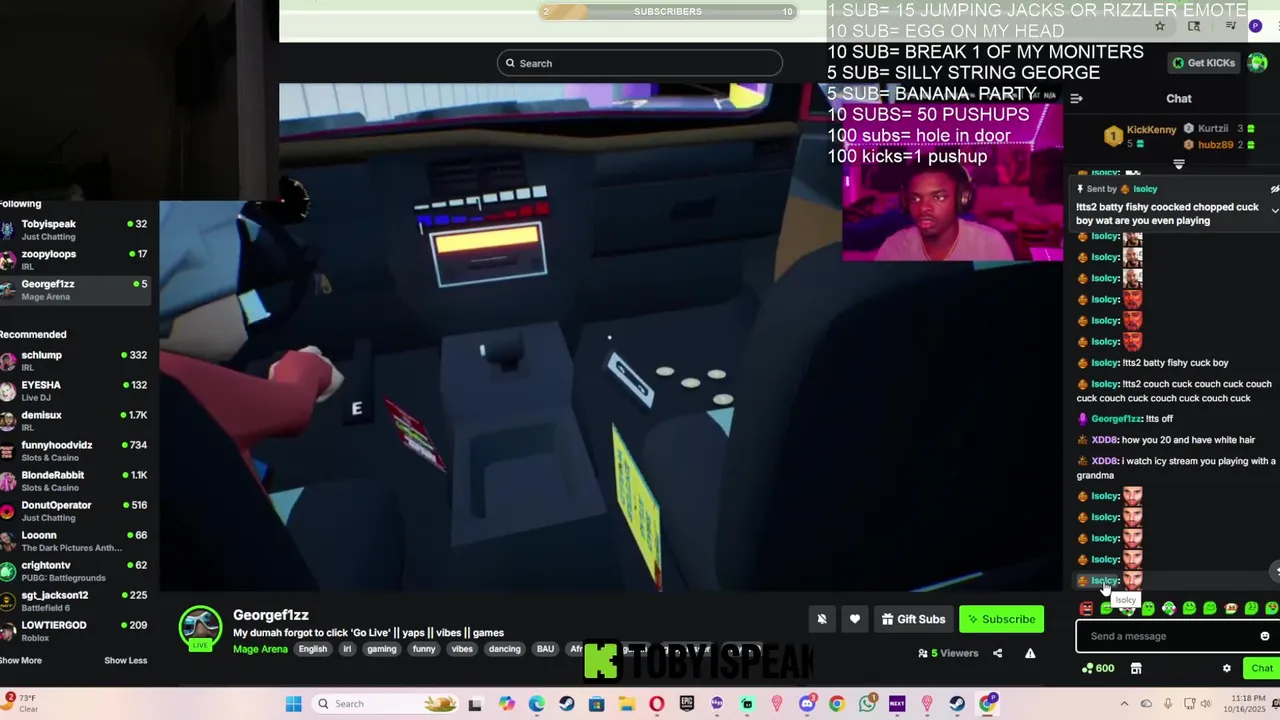The height and width of the screenshot is (720, 1280).
Task: Open the chat settings gear icon
Action: coord(1227,668)
